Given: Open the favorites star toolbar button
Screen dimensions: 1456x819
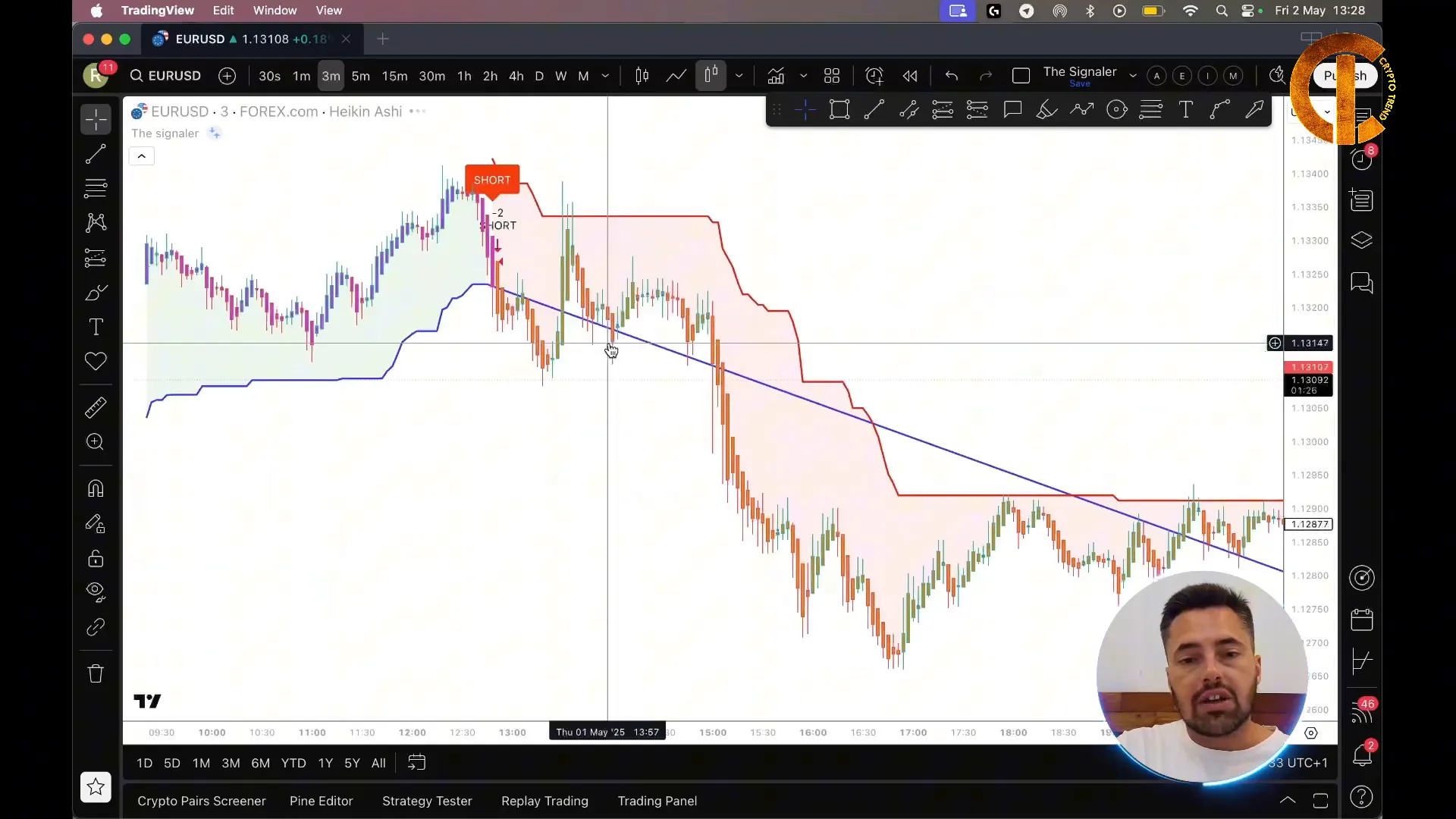Looking at the screenshot, I should click(x=96, y=787).
